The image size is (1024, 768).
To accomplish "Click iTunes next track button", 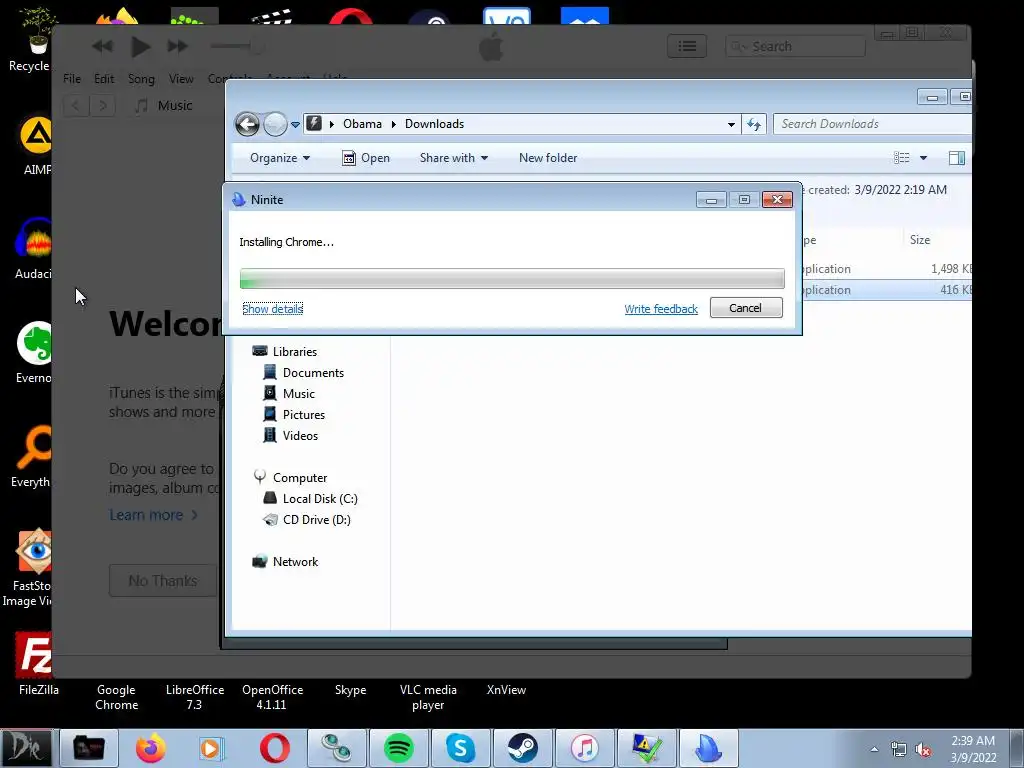I will click(177, 46).
